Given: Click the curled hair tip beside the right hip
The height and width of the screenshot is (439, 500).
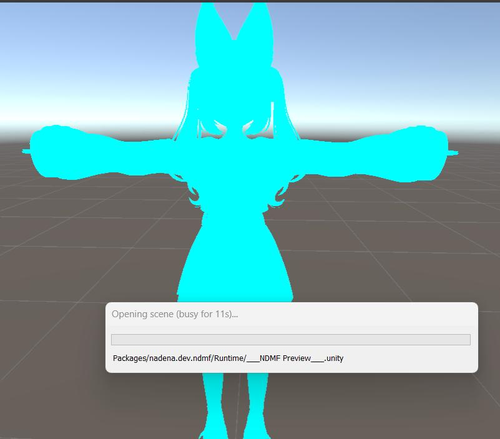Looking at the screenshot, I should [279, 197].
